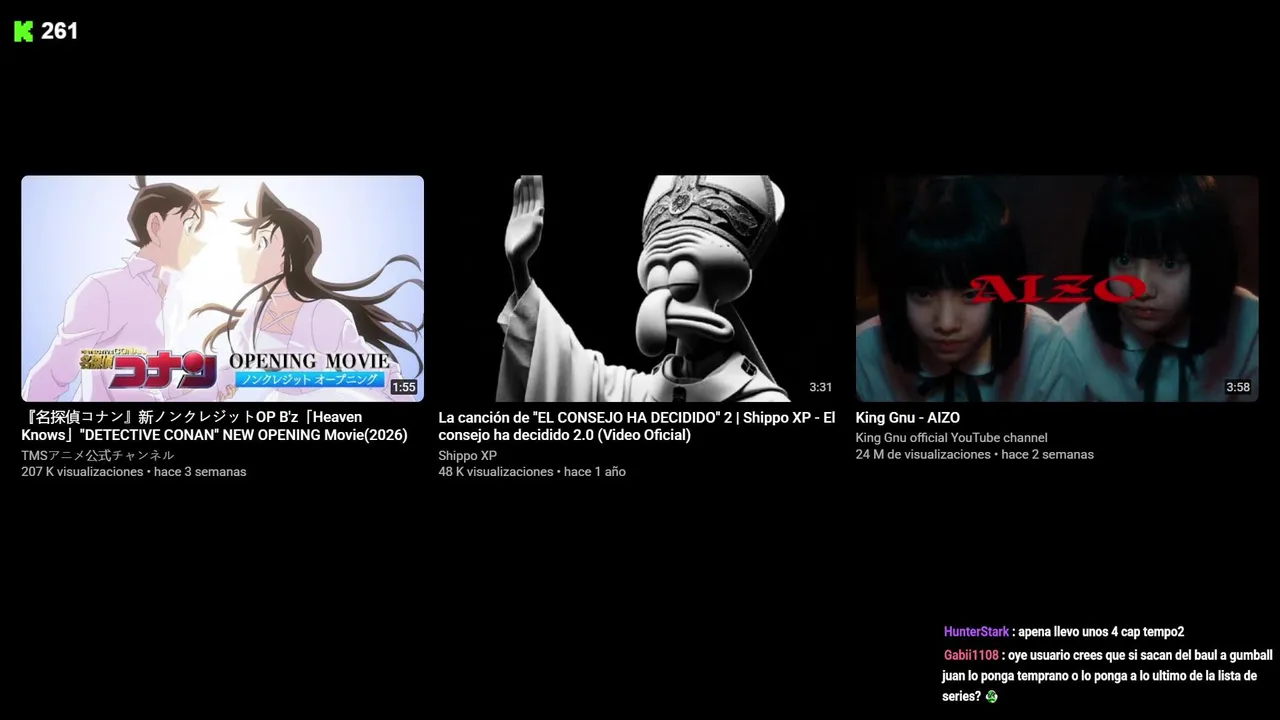The width and height of the screenshot is (1280, 720).
Task: Open TMSアニメ公式チャンネル channel link
Action: [x=97, y=455]
